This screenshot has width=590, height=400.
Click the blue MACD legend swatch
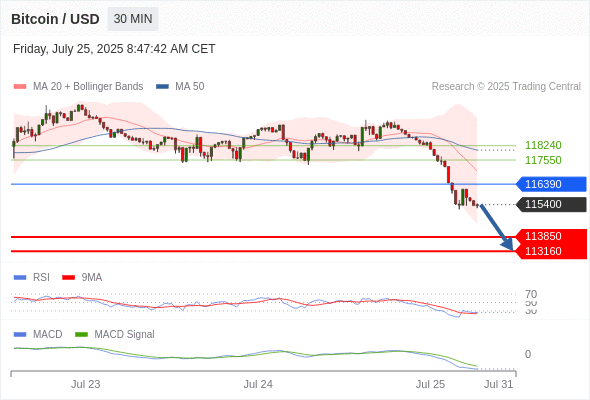[x=20, y=335]
